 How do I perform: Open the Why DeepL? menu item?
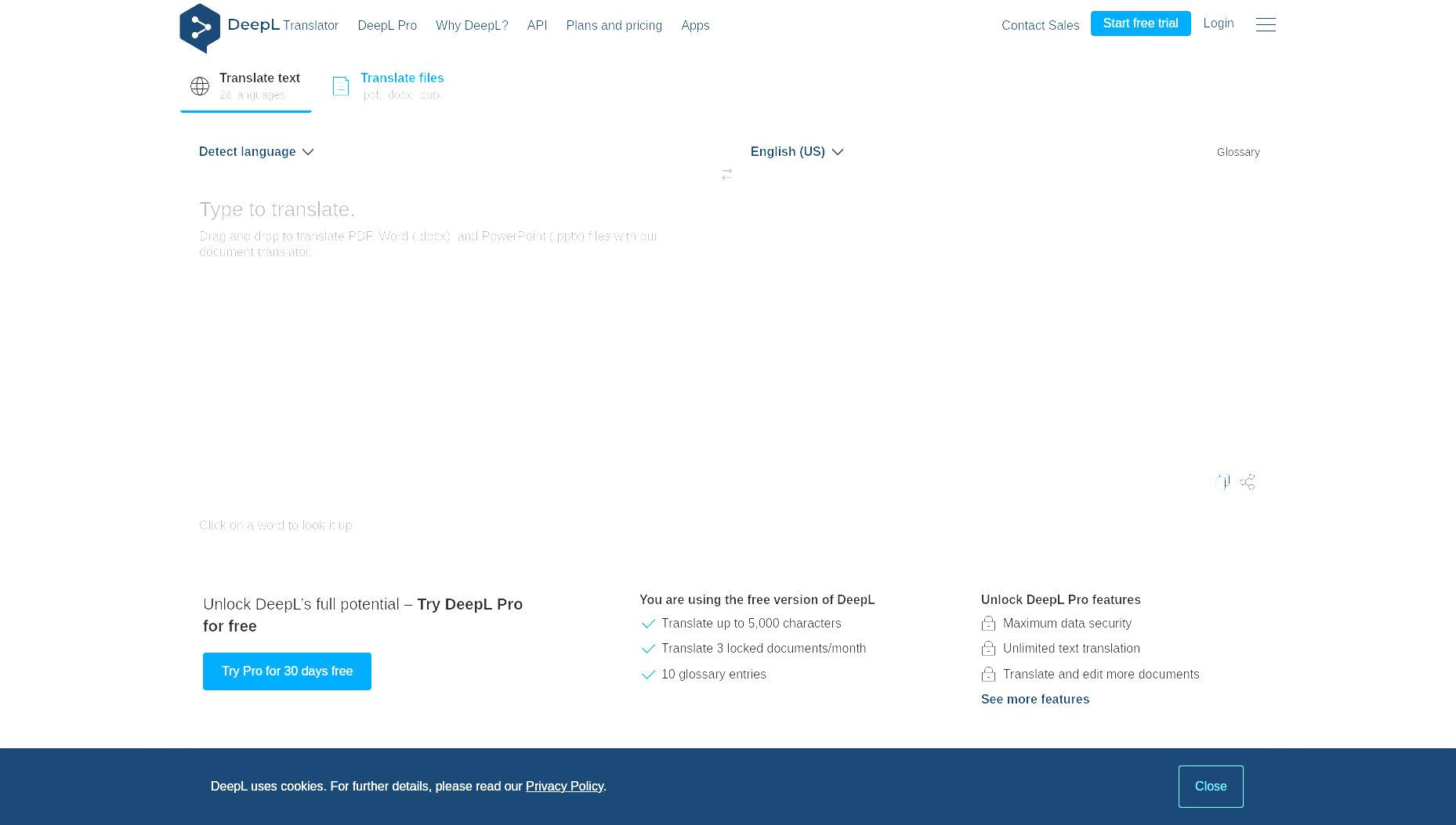(472, 26)
